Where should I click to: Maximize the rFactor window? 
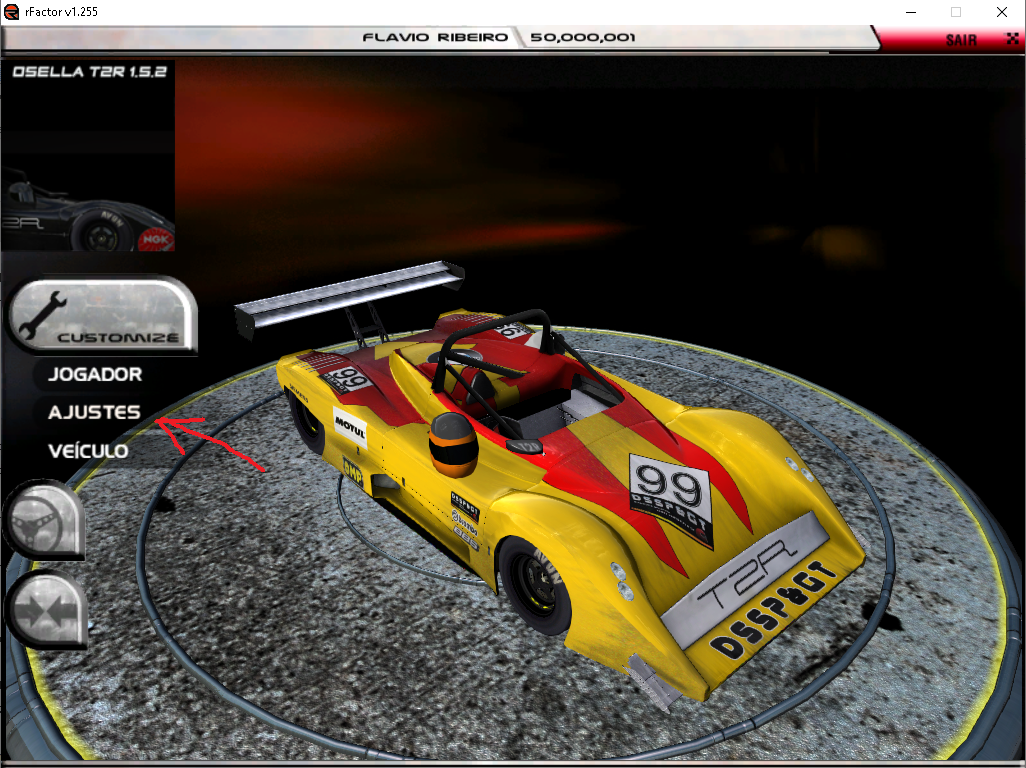pos(956,12)
